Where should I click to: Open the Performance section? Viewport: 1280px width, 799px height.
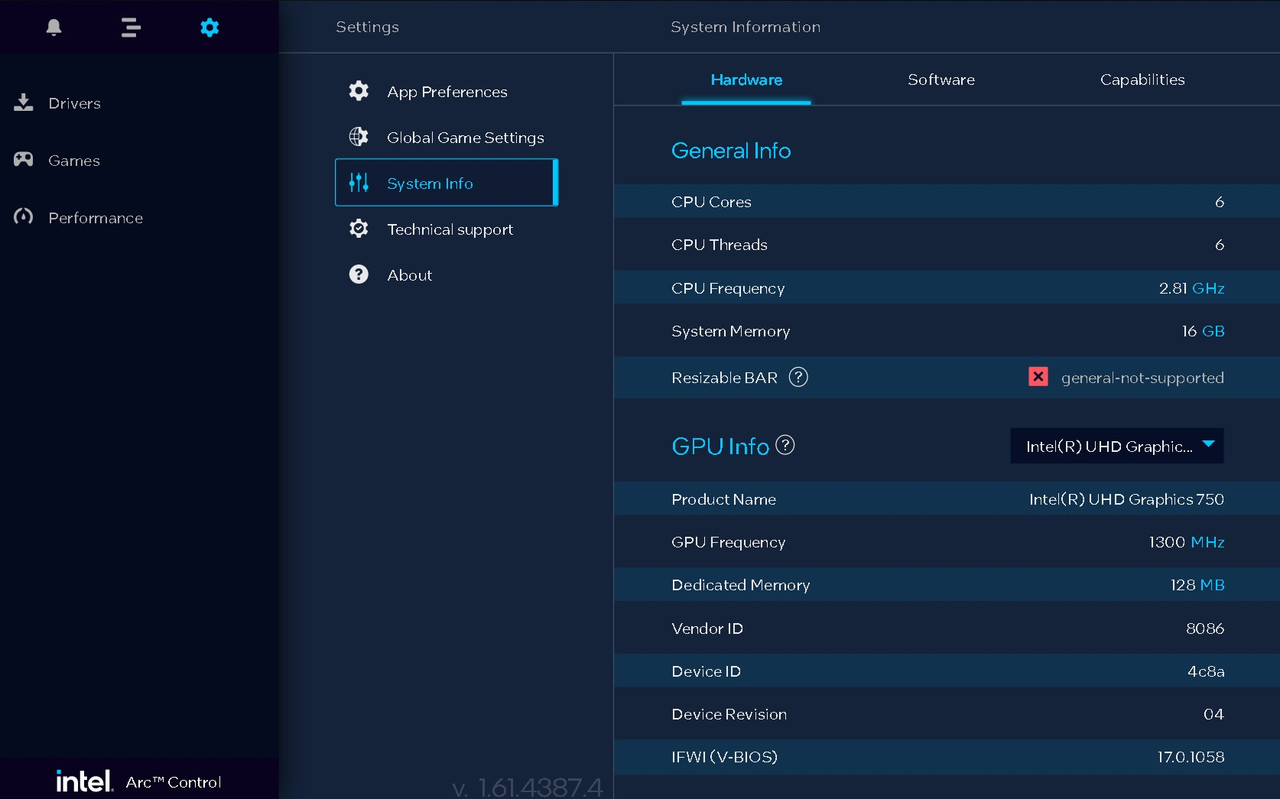(x=96, y=218)
